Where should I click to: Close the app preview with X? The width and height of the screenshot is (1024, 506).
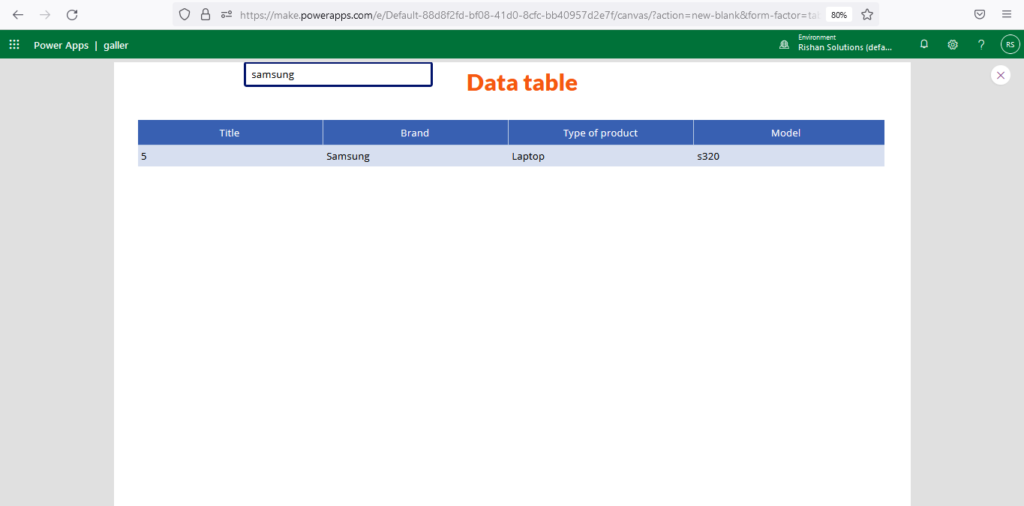[x=1000, y=75]
